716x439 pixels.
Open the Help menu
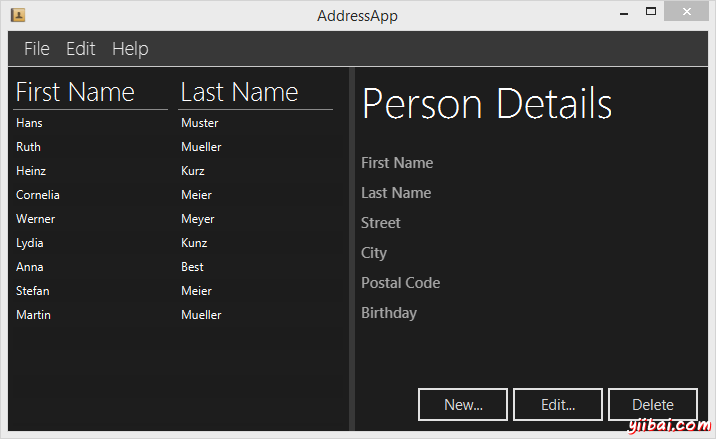coord(130,49)
